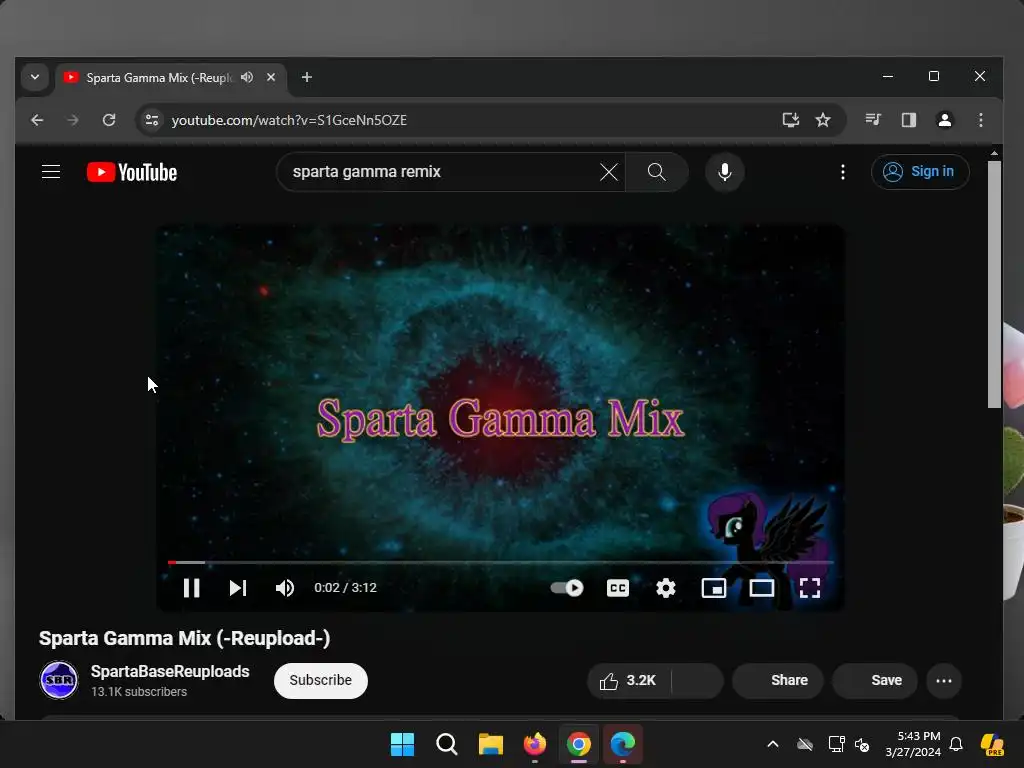Dislike this video

(697, 680)
